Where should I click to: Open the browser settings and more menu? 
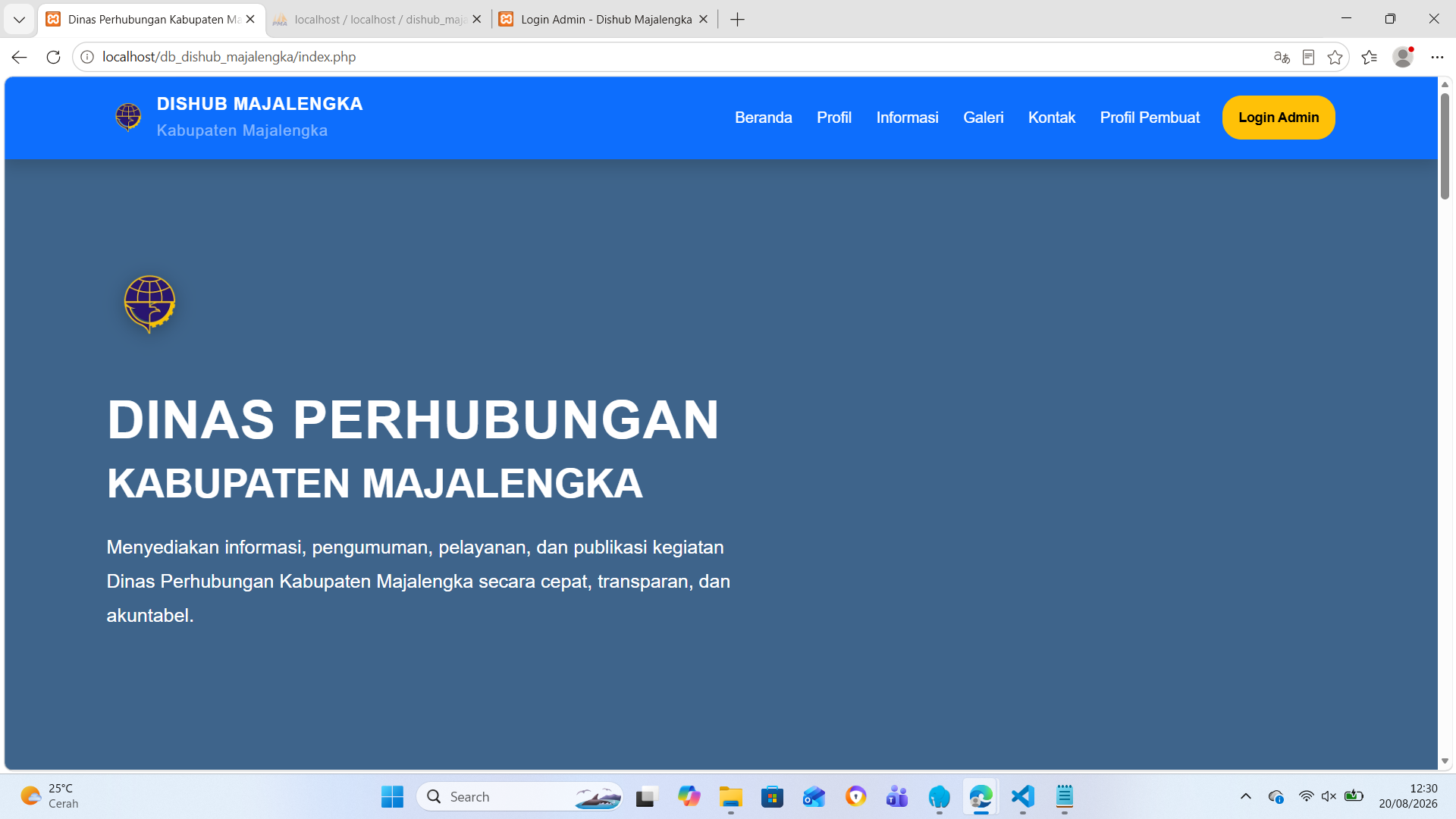click(x=1437, y=57)
